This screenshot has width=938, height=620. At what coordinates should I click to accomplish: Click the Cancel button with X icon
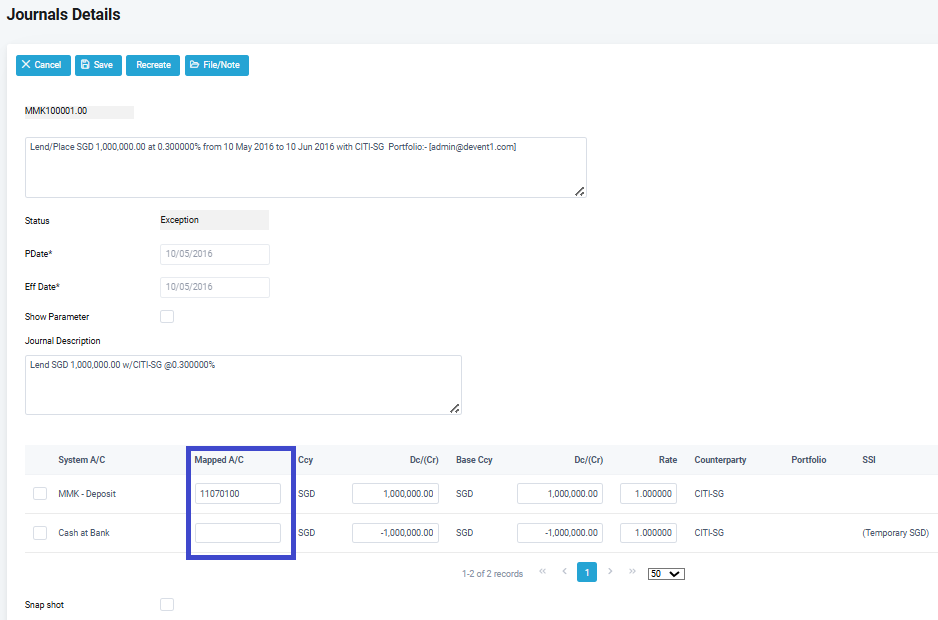point(43,65)
